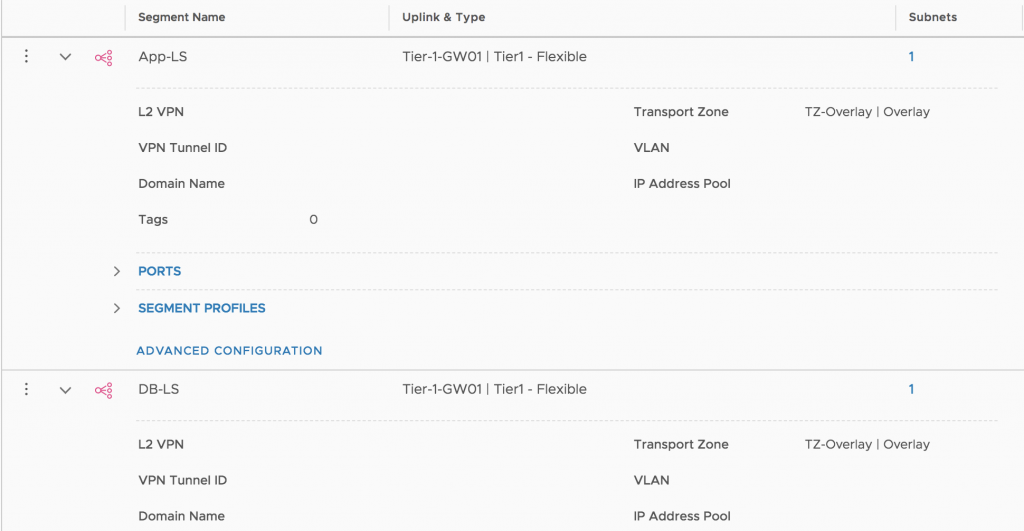Expand the SEGMENT PROFILES chevron
The image size is (1024, 531).
[116, 308]
